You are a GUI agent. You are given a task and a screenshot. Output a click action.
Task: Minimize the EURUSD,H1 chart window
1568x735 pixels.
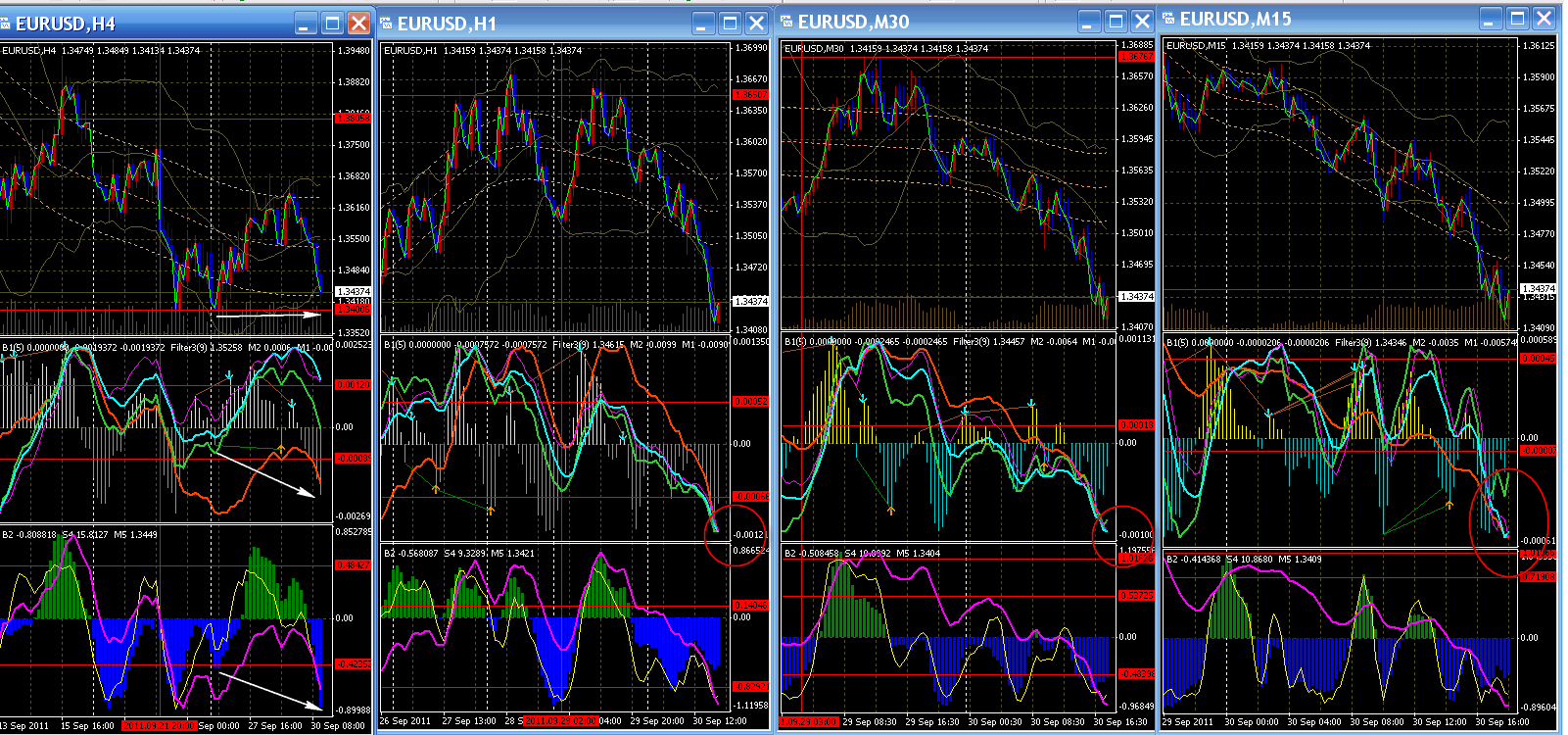[703, 24]
